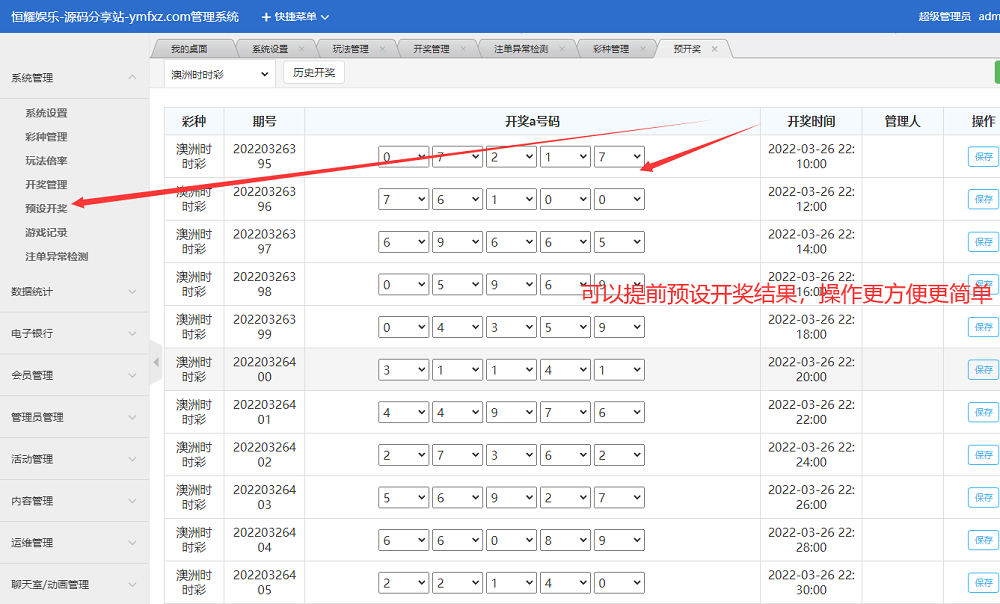Collapse the left sidebar using the arrow handle
Image resolution: width=1000 pixels, height=604 pixels.
(155, 362)
